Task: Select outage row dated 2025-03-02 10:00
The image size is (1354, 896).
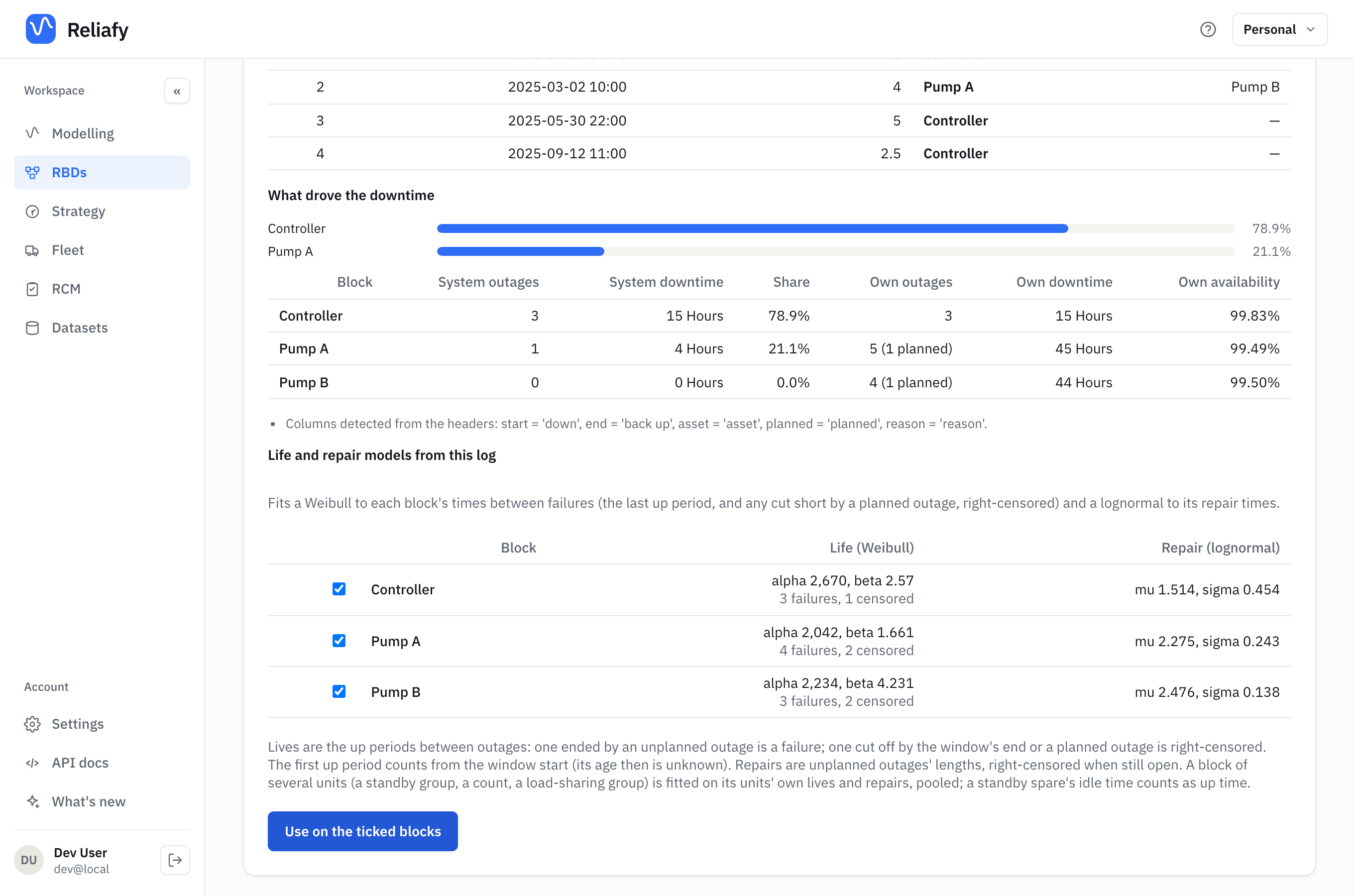Action: click(x=779, y=87)
